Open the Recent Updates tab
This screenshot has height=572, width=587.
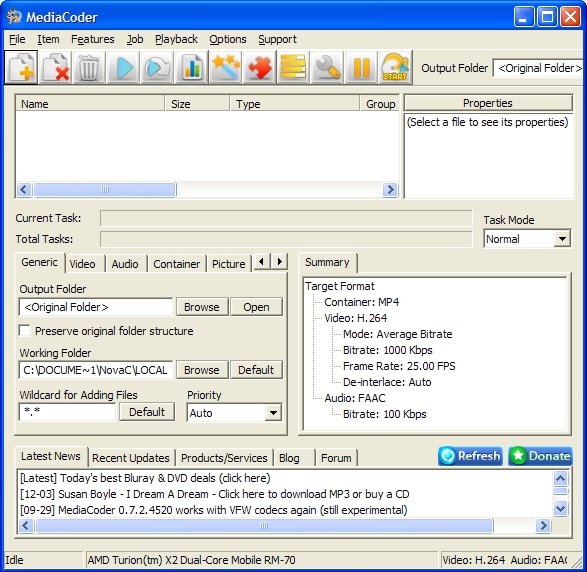tap(131, 458)
